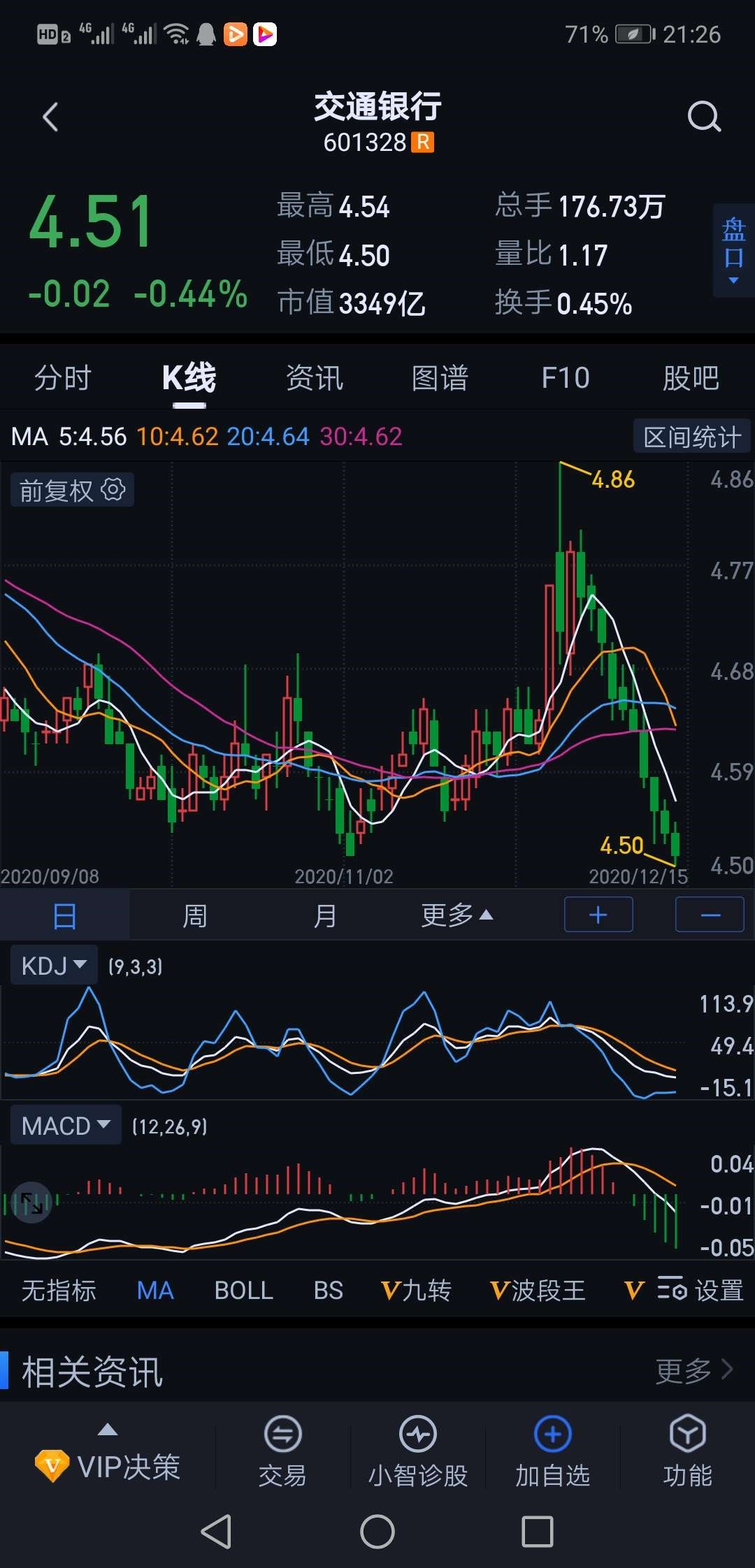Viewport: 755px width, 1568px height.
Task: Tap the current price 4.51
Action: (x=91, y=222)
